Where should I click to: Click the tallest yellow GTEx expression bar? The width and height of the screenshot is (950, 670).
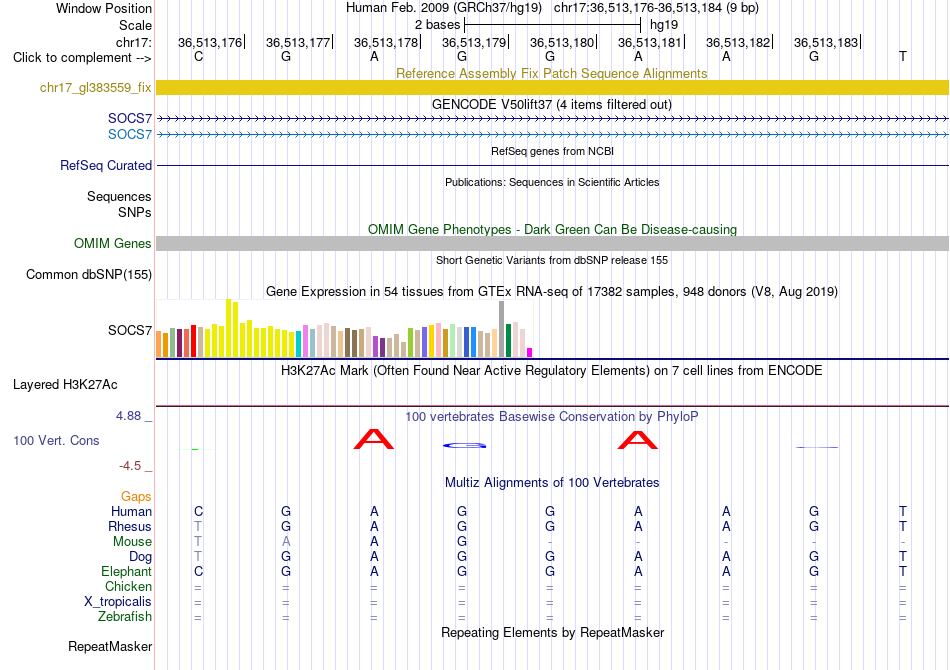[x=228, y=328]
